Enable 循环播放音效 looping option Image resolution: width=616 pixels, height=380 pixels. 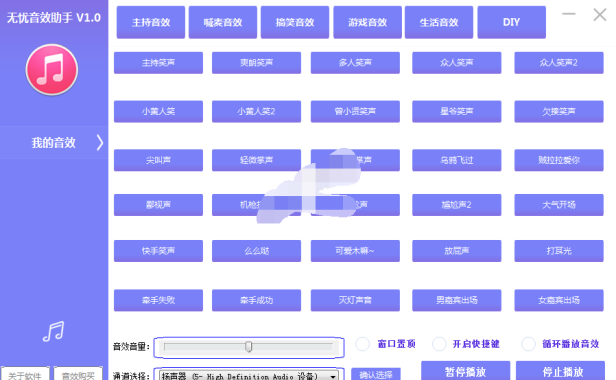pyautogui.click(x=528, y=344)
